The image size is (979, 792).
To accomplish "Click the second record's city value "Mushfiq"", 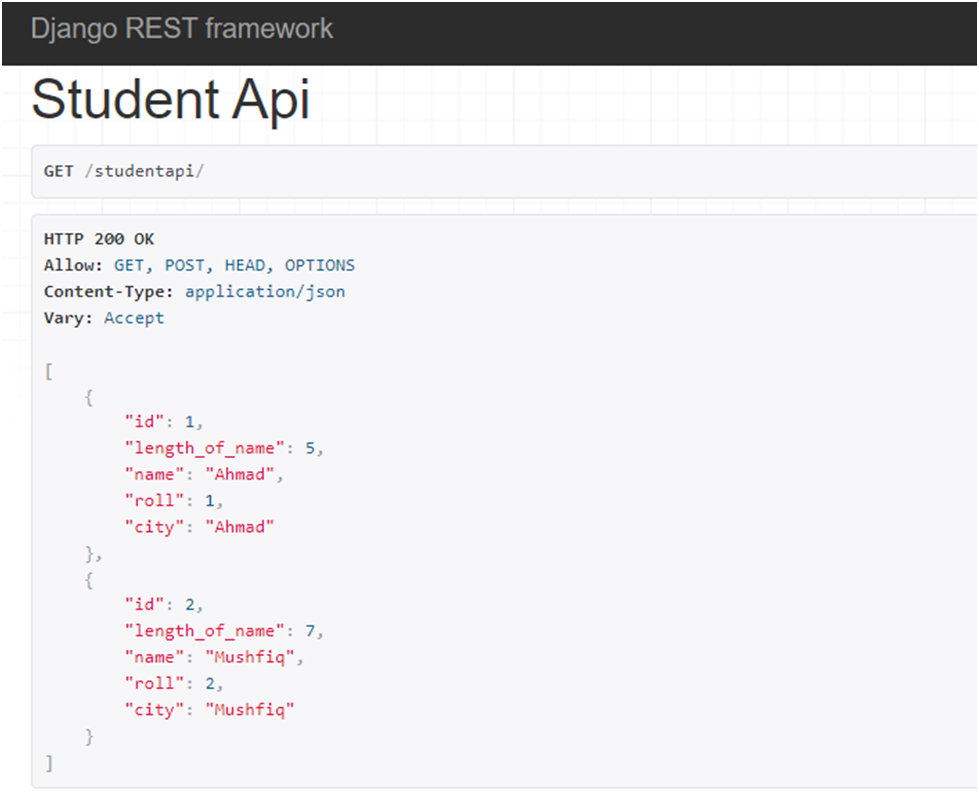I will click(250, 710).
